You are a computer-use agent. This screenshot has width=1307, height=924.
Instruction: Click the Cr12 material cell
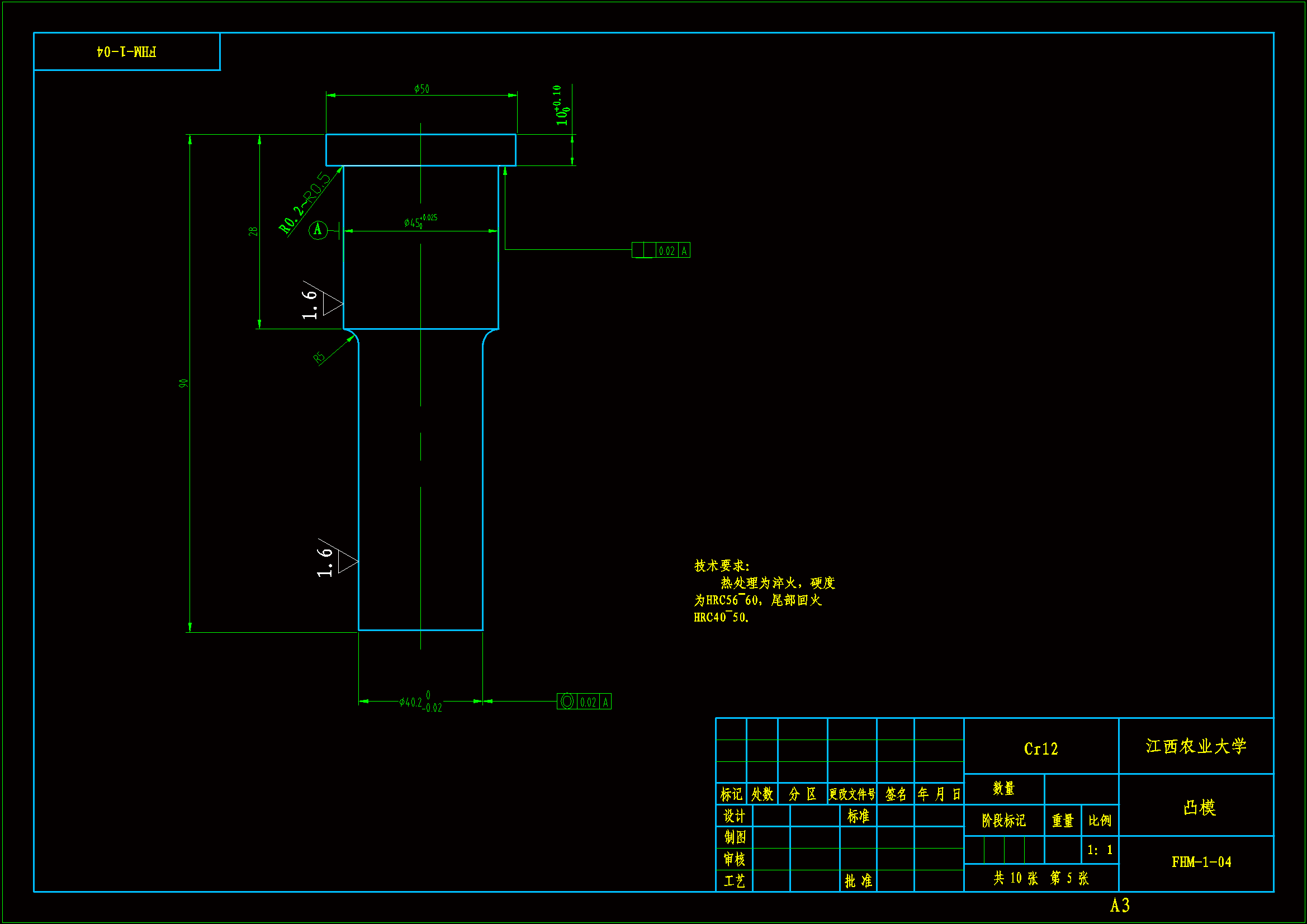tap(1040, 748)
